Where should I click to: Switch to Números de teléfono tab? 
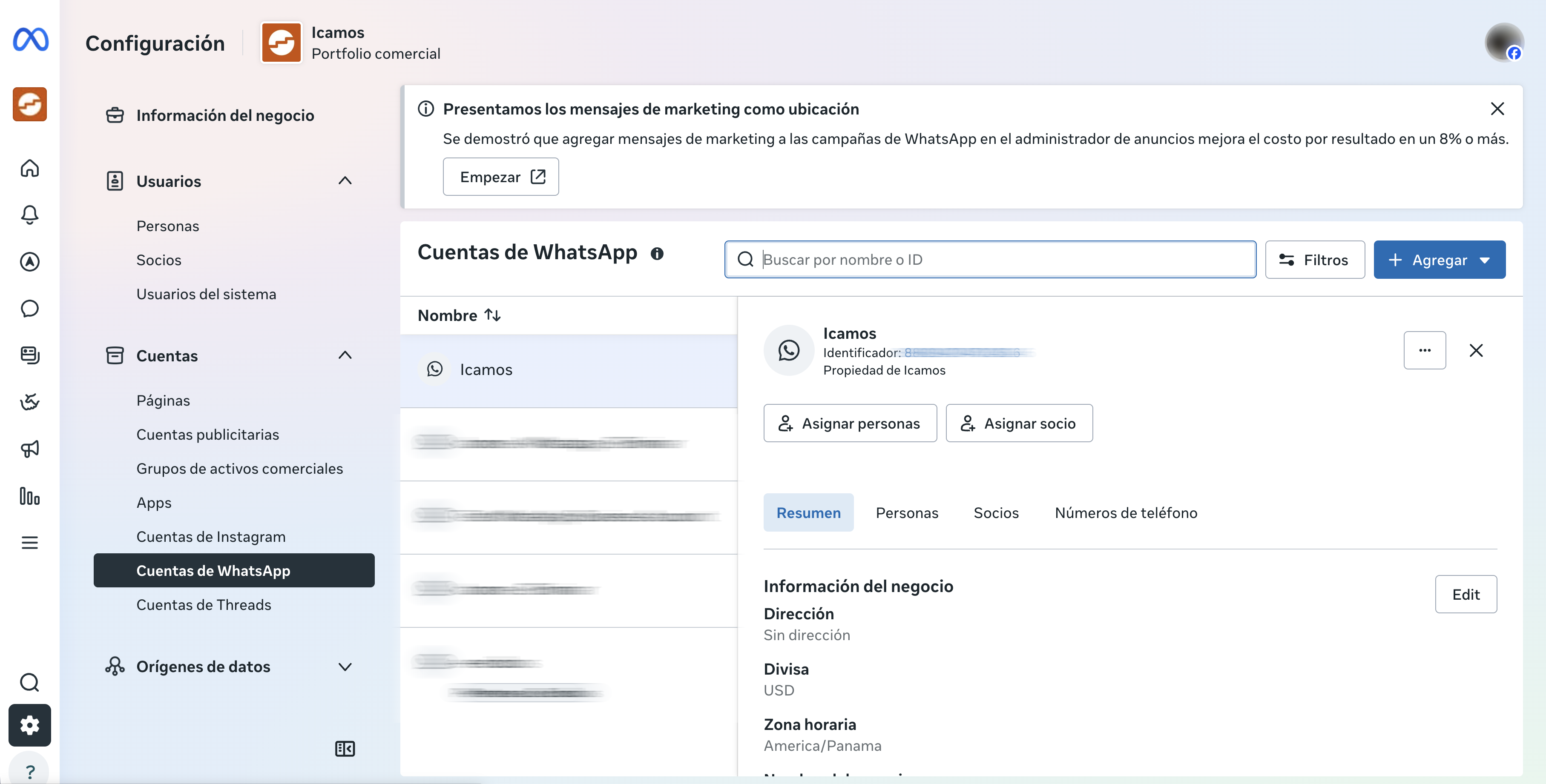point(1126,513)
